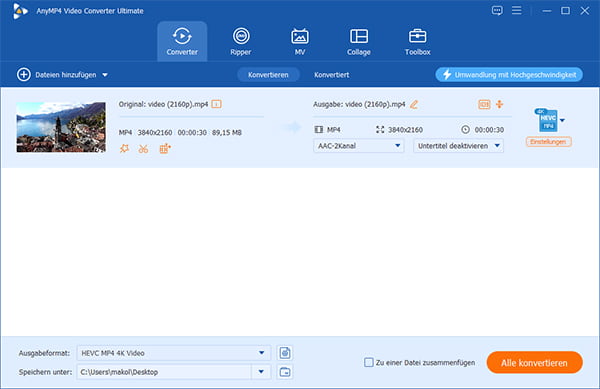Click the output resolution 3840x2160 icon
The height and width of the screenshot is (389, 600).
coord(380,130)
